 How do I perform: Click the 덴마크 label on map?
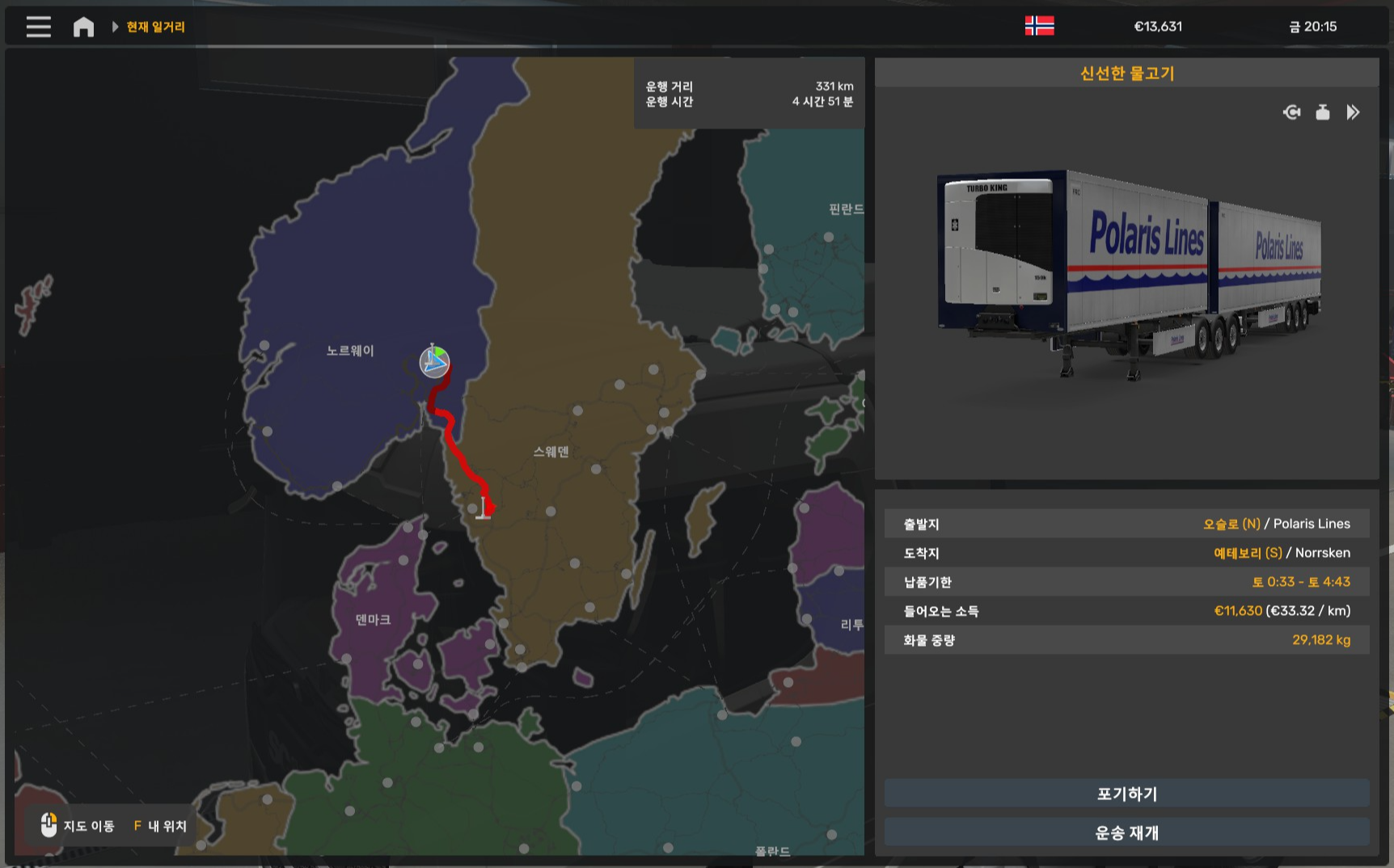(x=373, y=620)
